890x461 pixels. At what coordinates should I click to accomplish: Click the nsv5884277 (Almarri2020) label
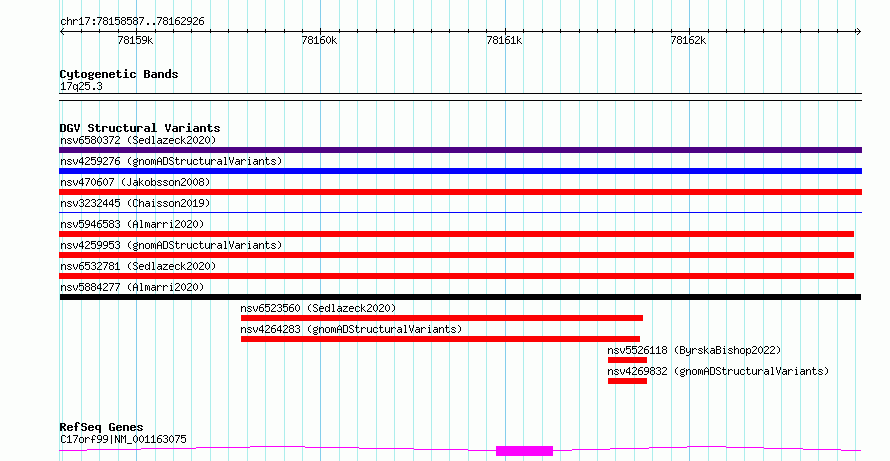pyautogui.click(x=132, y=287)
